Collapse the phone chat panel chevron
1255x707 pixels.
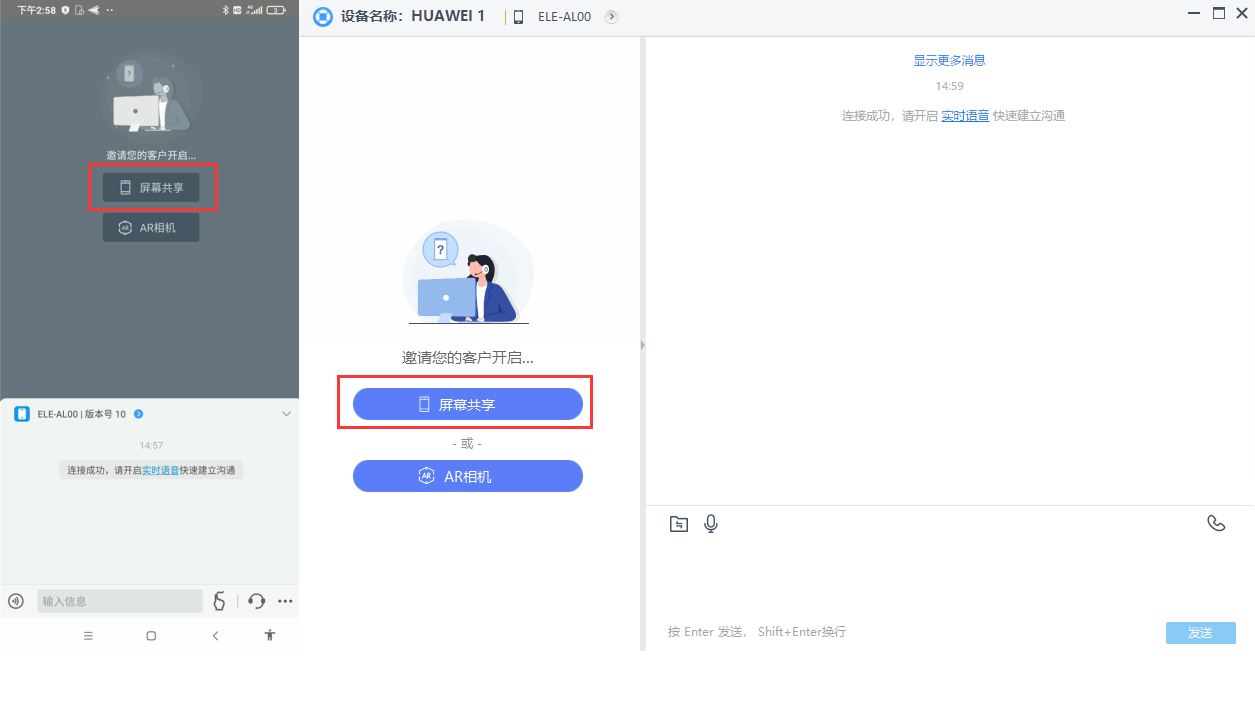click(x=286, y=414)
